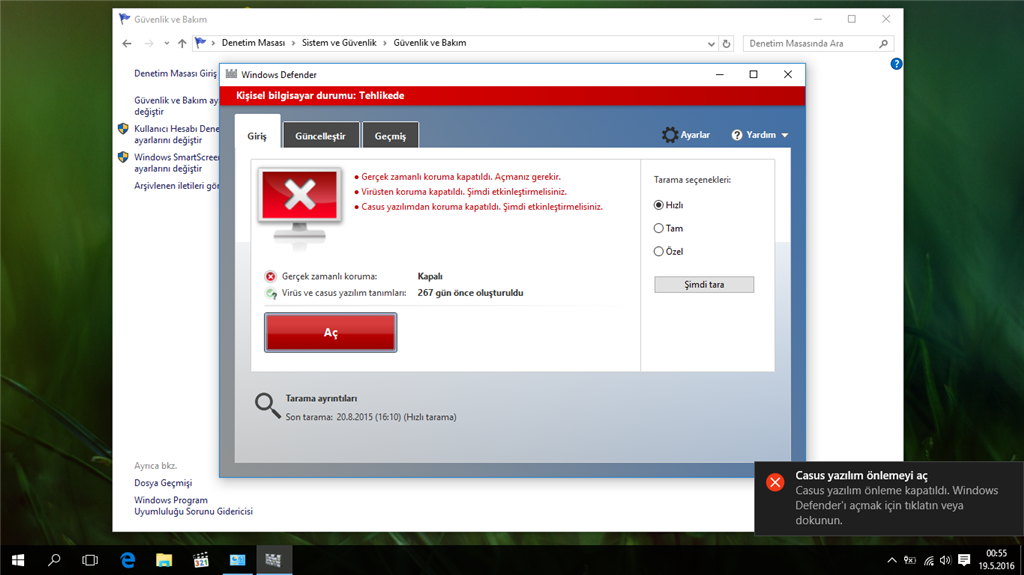Refresh the Control Panel address bar
1024x575 pixels.
pos(726,44)
